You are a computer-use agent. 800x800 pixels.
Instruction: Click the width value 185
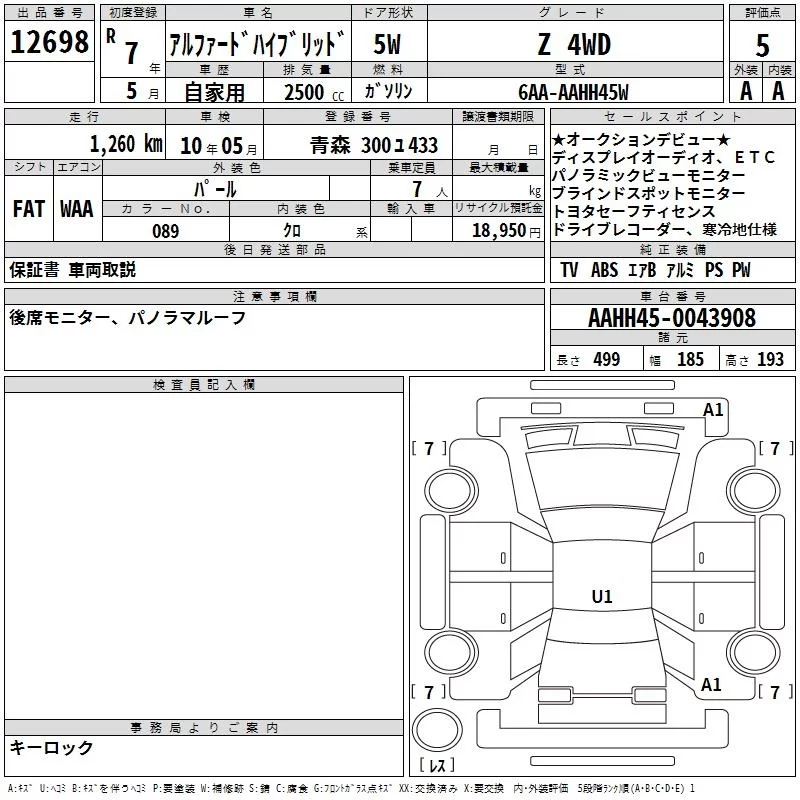pos(690,359)
